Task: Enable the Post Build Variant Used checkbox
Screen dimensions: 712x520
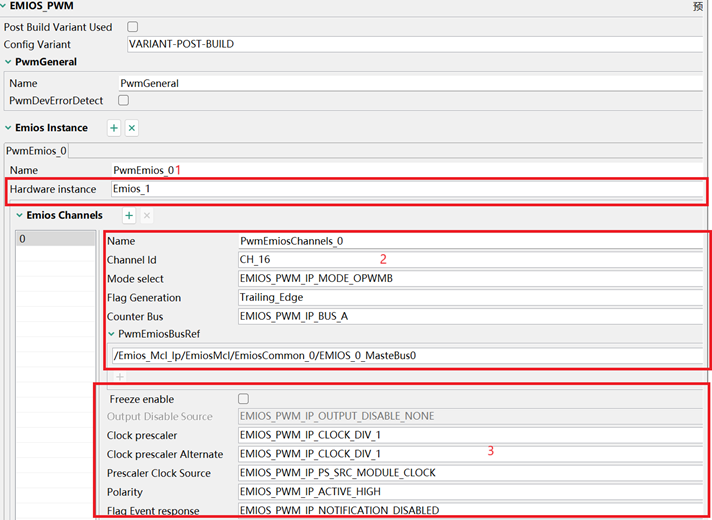Action: pyautogui.click(x=133, y=27)
